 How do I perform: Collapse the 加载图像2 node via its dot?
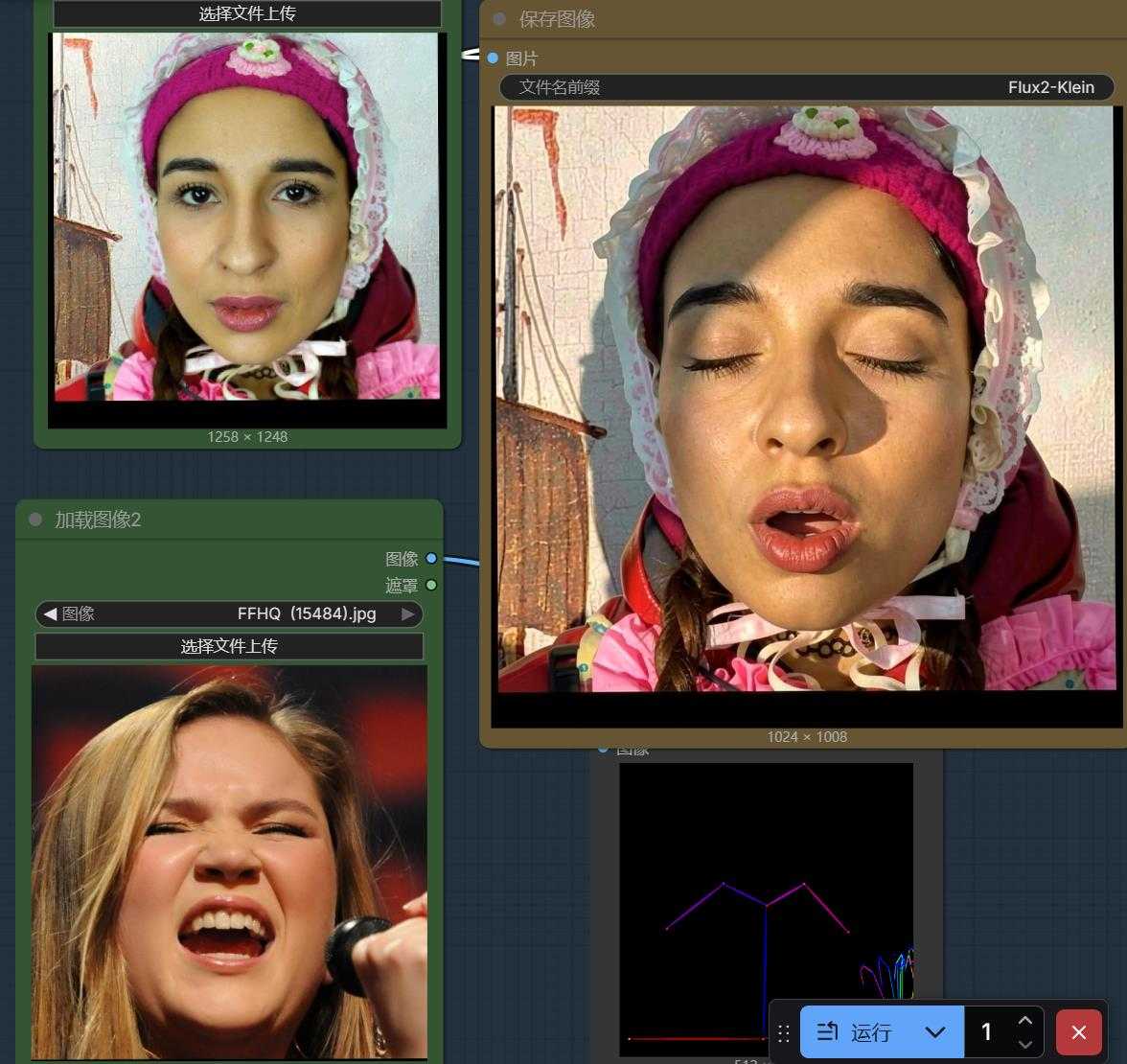pyautogui.click(x=35, y=520)
